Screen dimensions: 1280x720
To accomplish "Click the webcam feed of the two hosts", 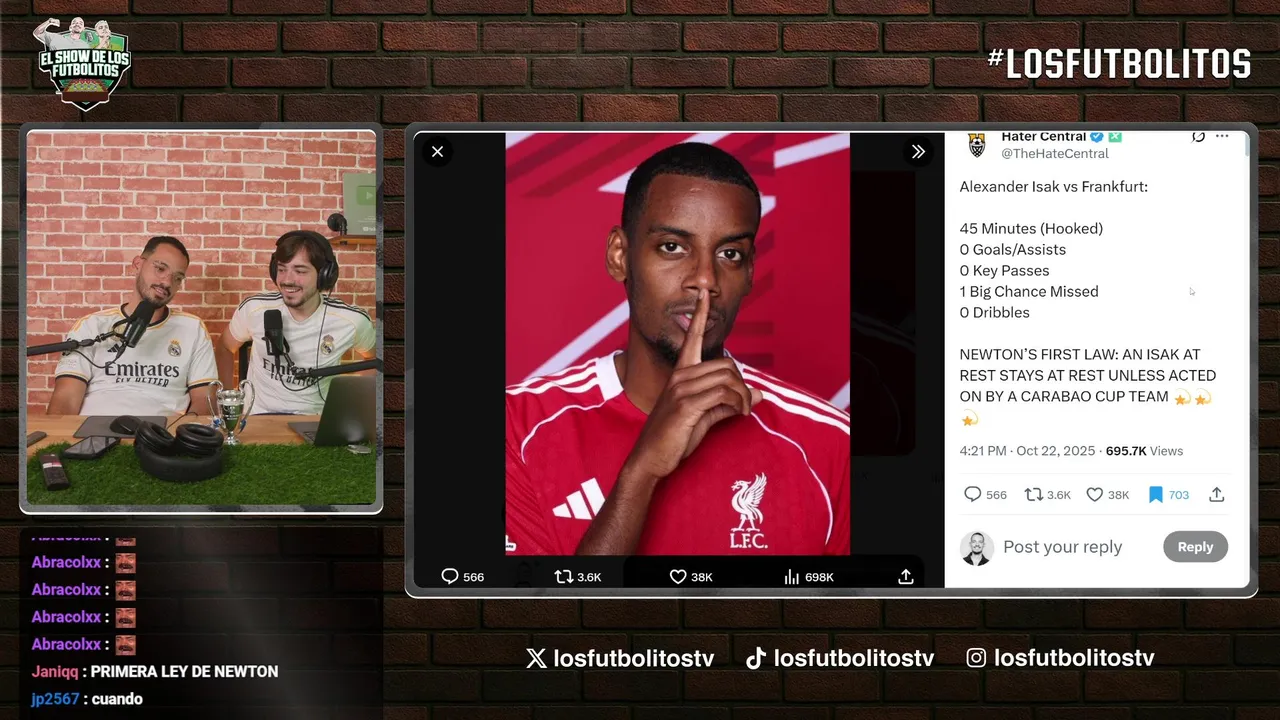I will pyautogui.click(x=201, y=318).
